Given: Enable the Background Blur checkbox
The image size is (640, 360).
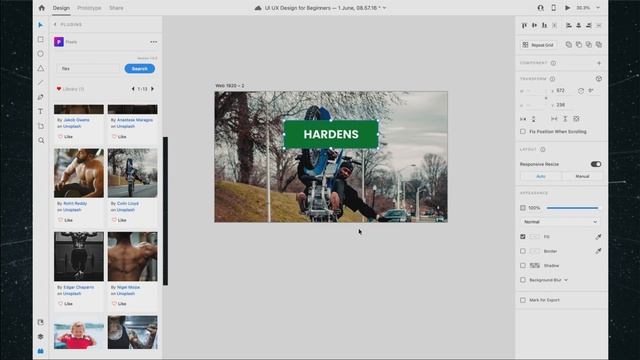Looking at the screenshot, I should (523, 280).
